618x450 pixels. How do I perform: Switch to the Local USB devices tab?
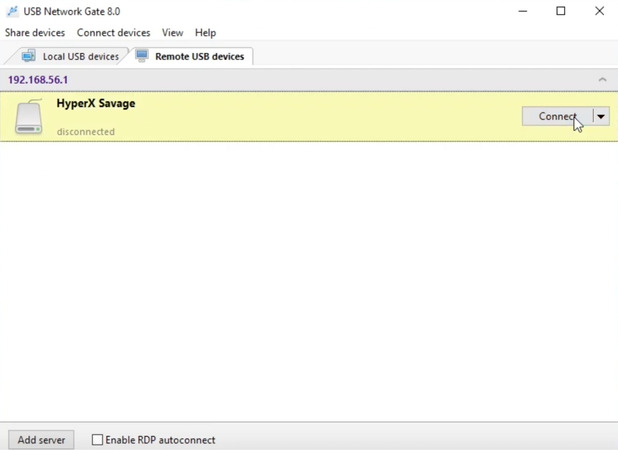(69, 56)
